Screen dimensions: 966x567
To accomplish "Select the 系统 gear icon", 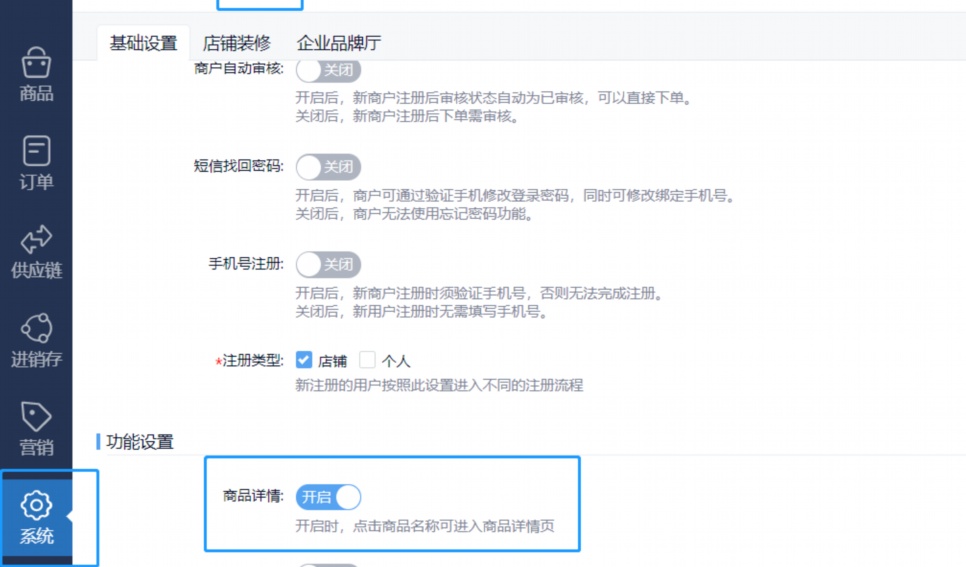I will pos(36,504).
